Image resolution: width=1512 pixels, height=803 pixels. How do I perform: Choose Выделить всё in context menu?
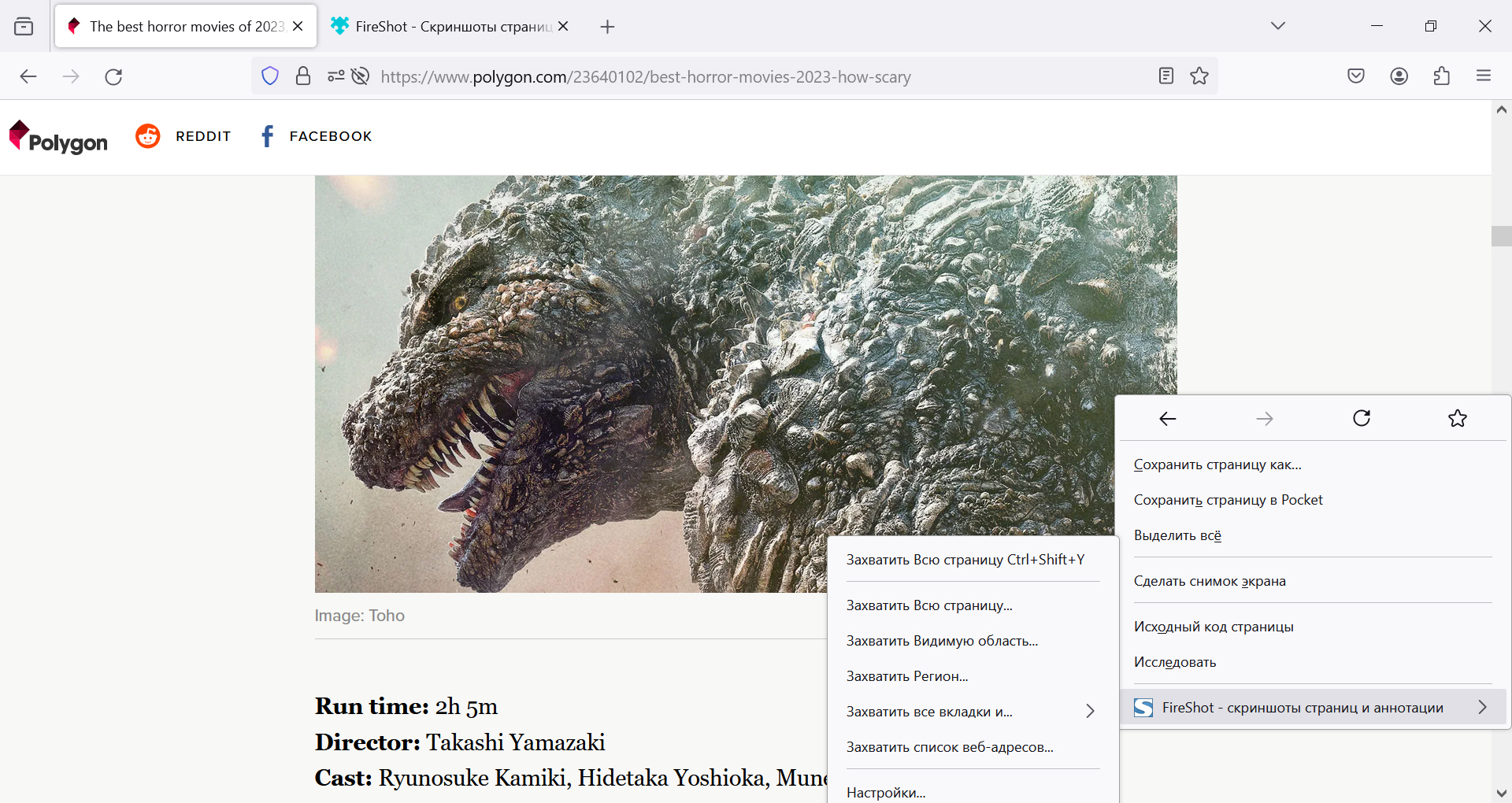pyautogui.click(x=1313, y=535)
